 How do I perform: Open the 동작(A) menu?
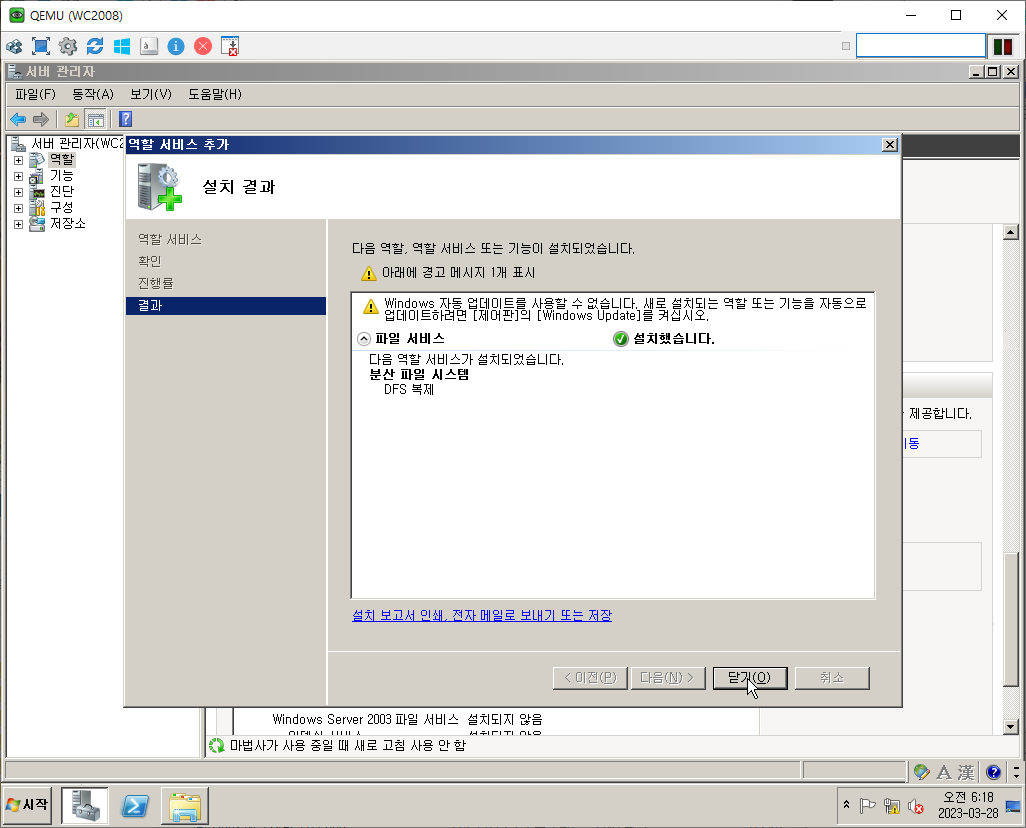coord(93,94)
